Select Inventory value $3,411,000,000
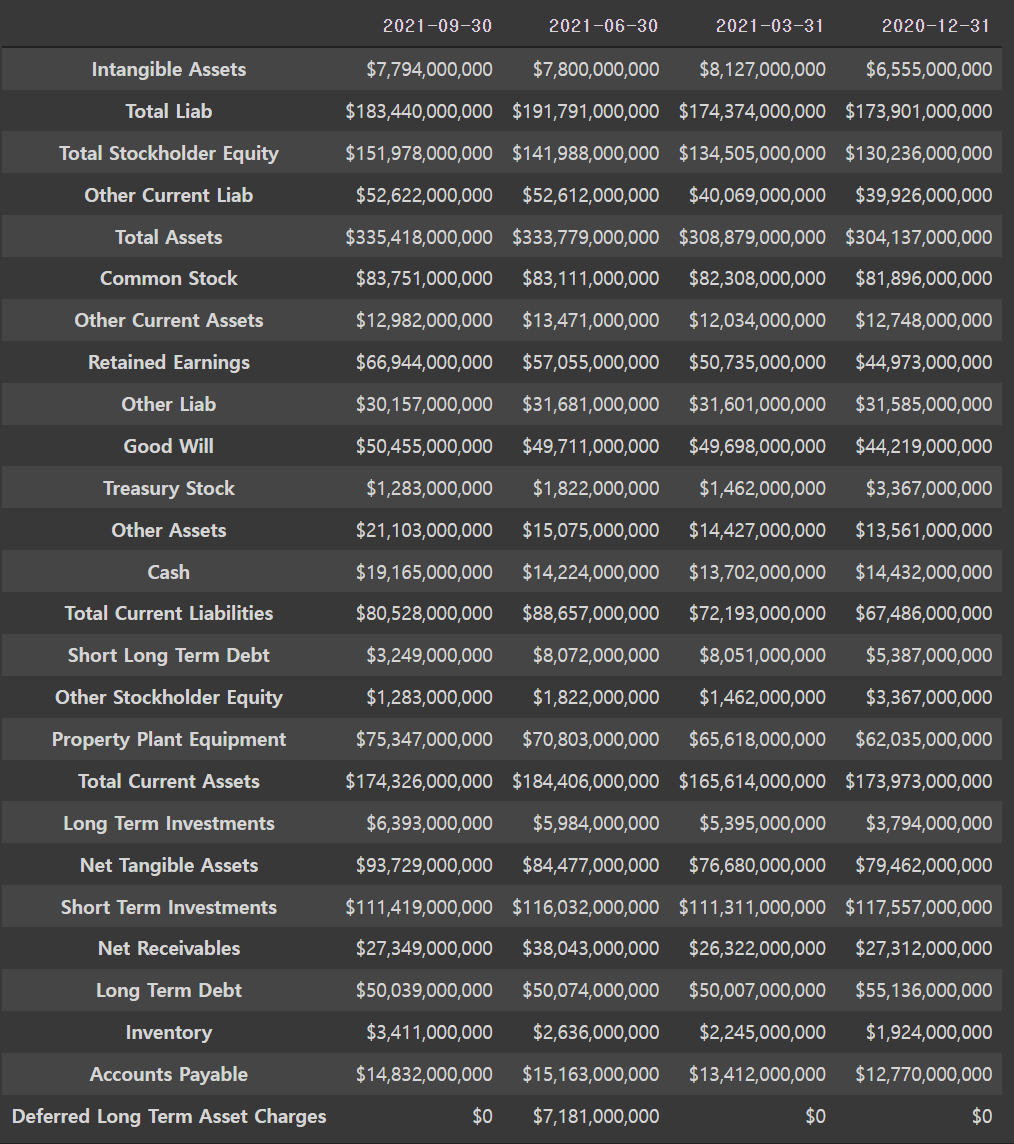The image size is (1014, 1144). [x=429, y=1032]
